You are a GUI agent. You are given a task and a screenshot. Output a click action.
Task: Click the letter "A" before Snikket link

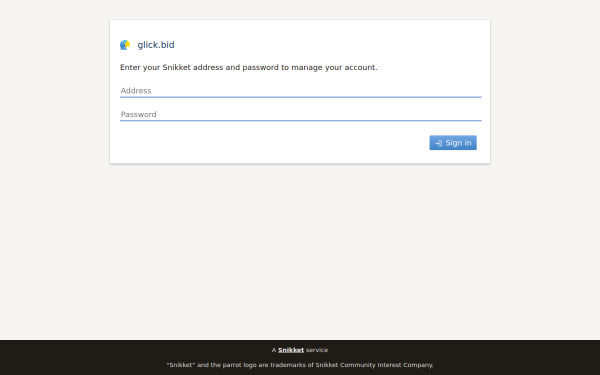point(274,350)
